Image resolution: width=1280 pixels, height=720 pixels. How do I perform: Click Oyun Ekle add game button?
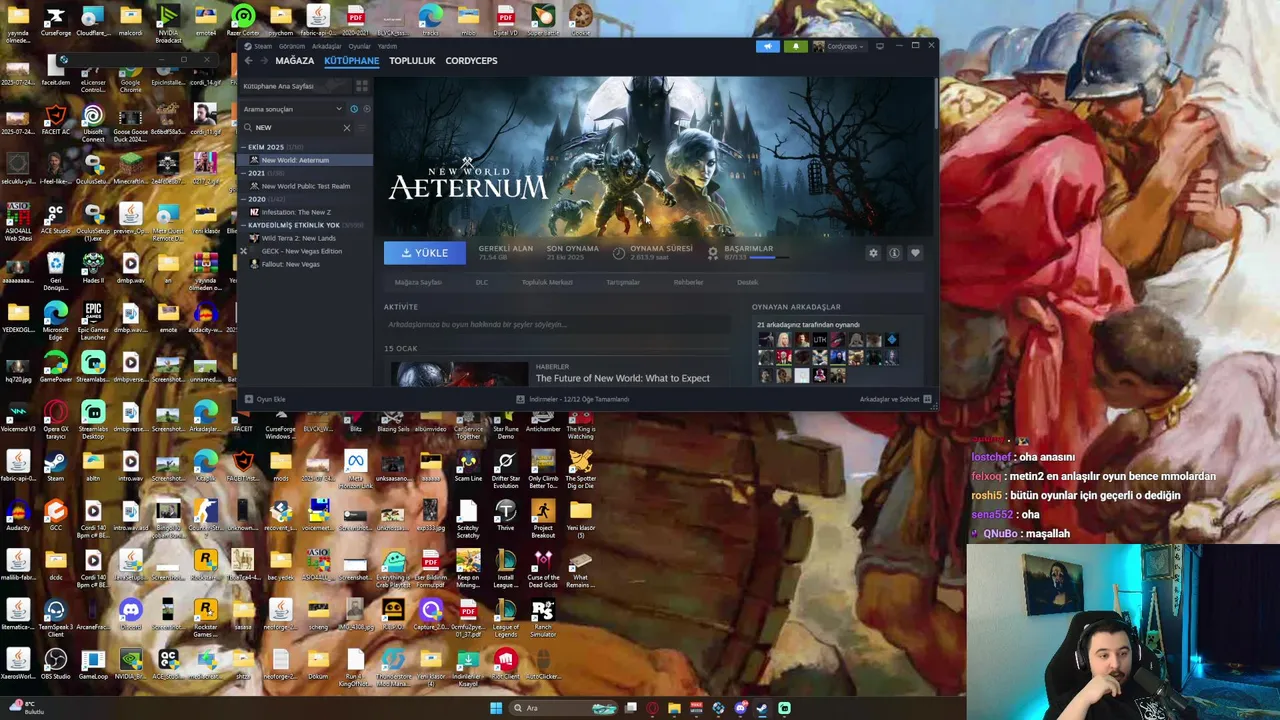click(265, 399)
